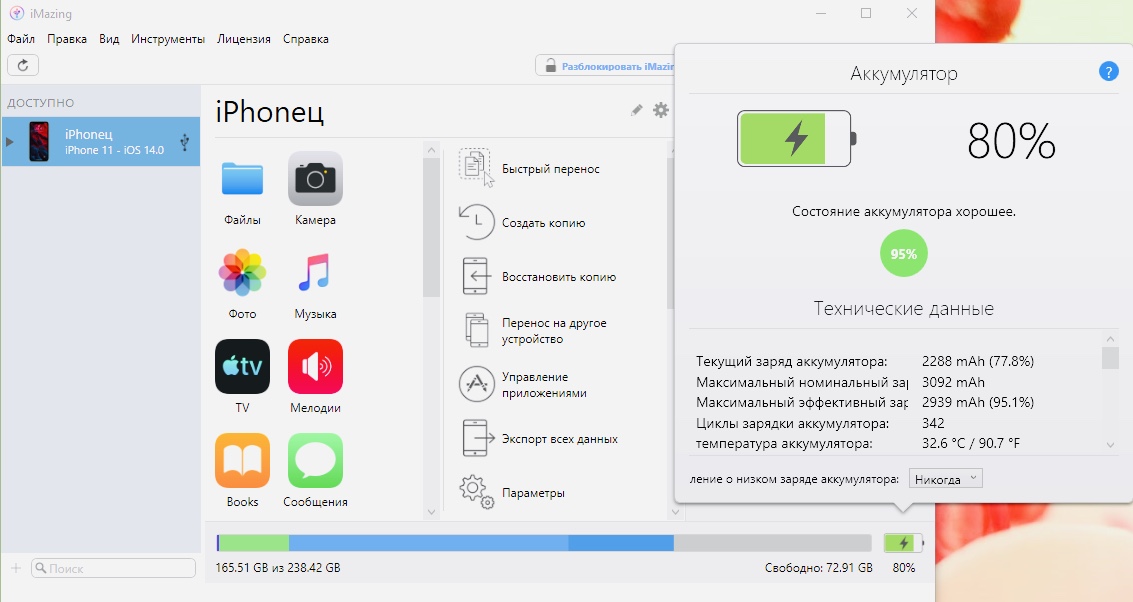
Task: Open the Справка menu
Action: [306, 39]
